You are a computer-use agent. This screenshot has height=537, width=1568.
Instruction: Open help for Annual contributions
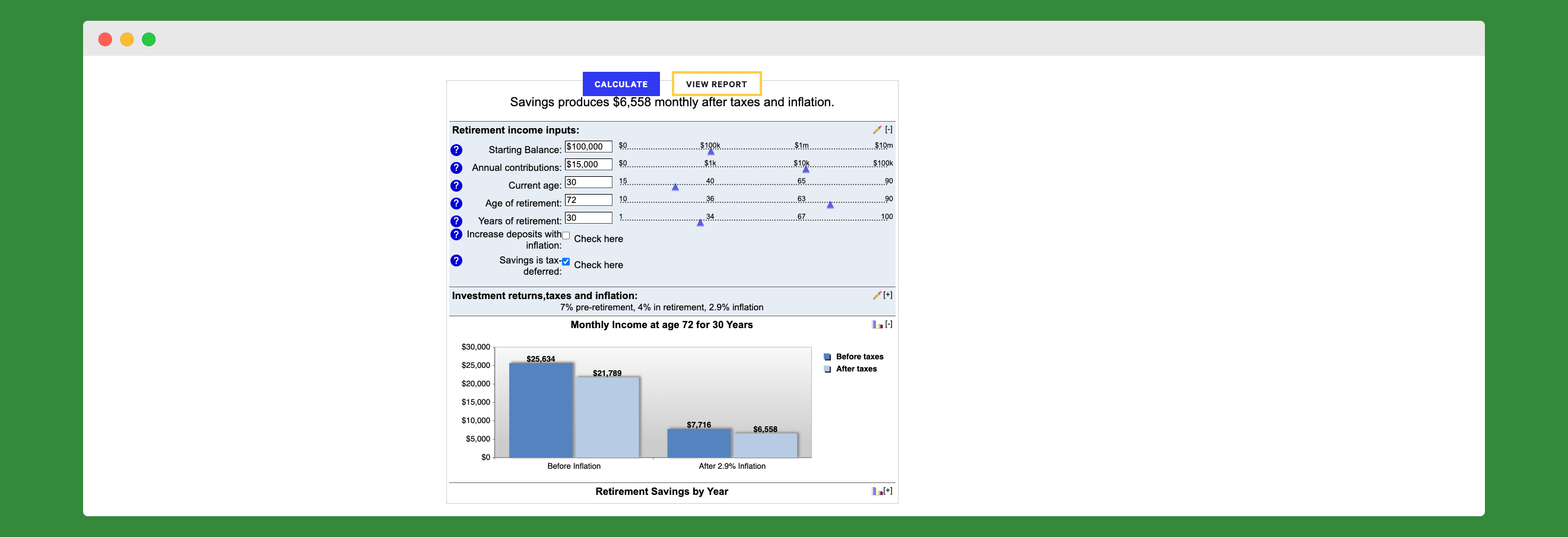[x=456, y=167]
